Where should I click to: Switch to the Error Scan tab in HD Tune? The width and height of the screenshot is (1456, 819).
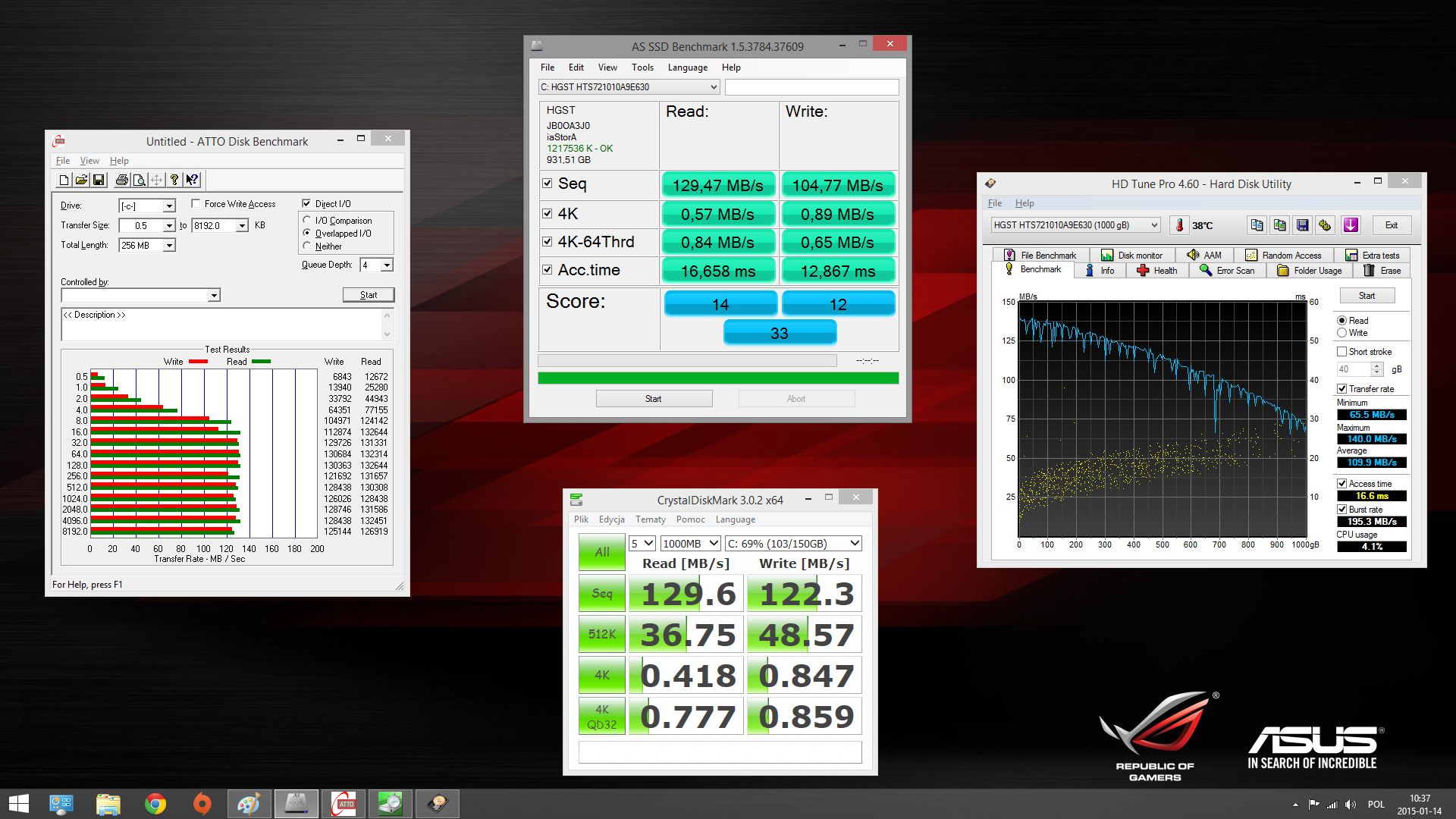[1227, 270]
